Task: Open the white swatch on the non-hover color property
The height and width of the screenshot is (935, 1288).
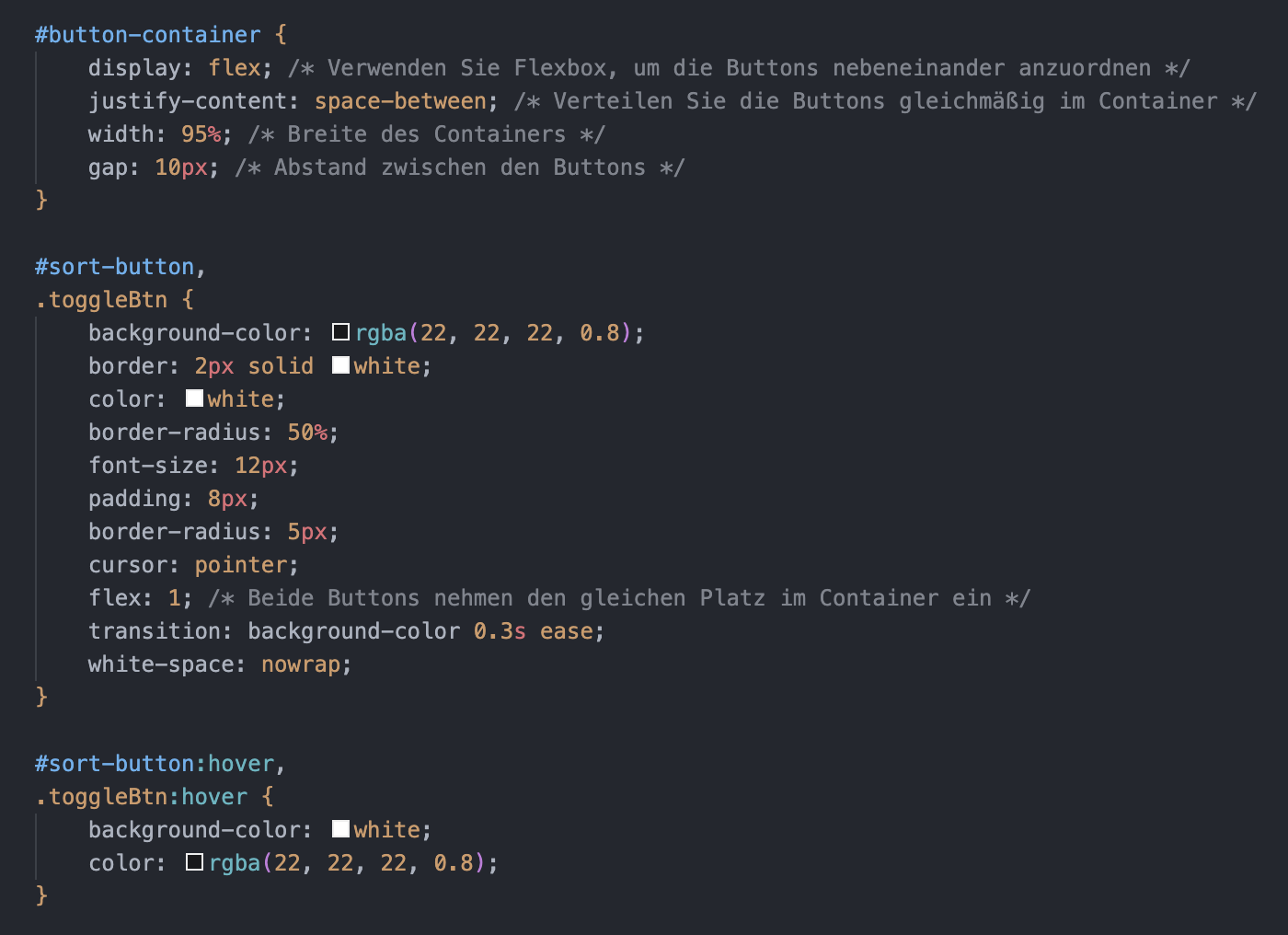Action: click(x=195, y=398)
